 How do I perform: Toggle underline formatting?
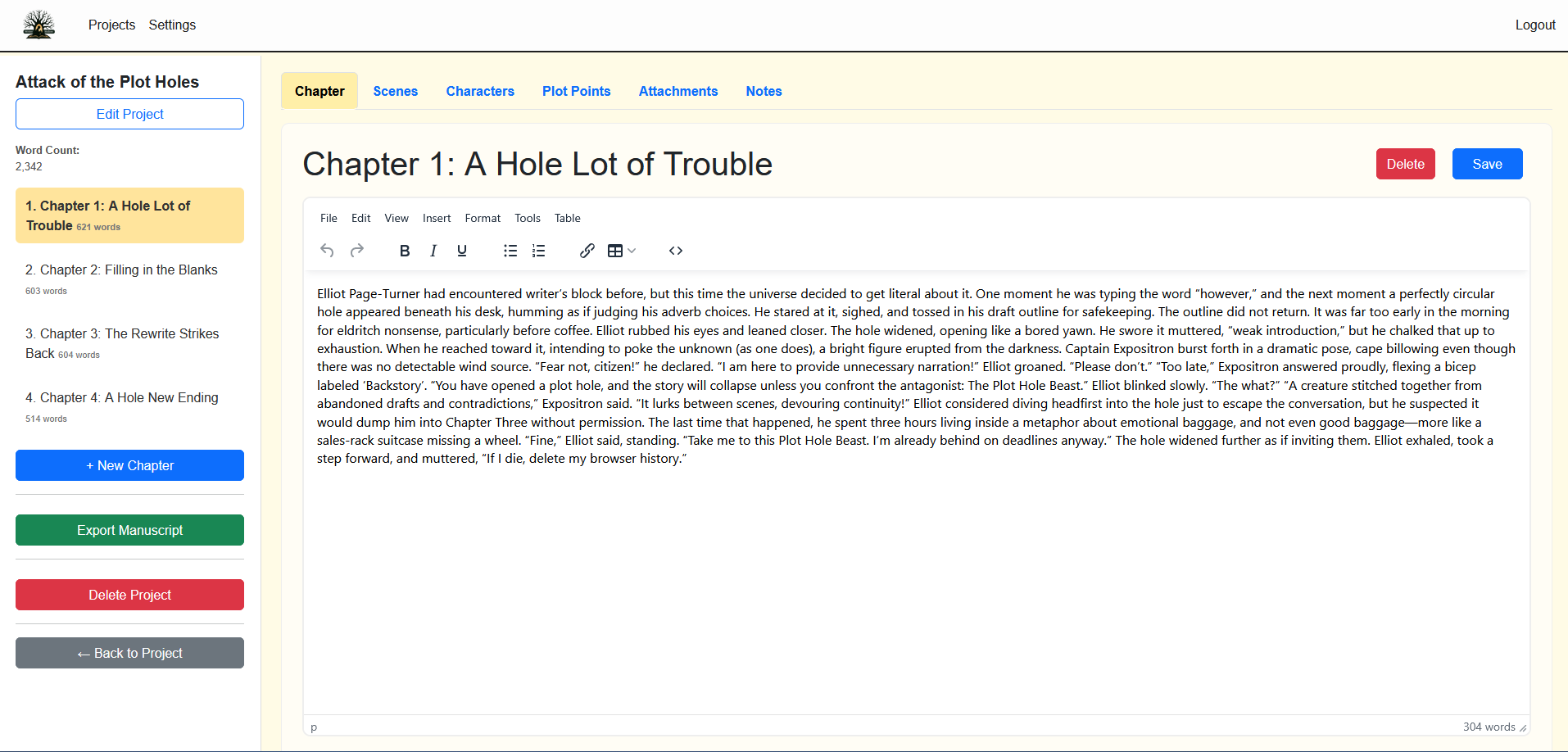pyautogui.click(x=462, y=251)
